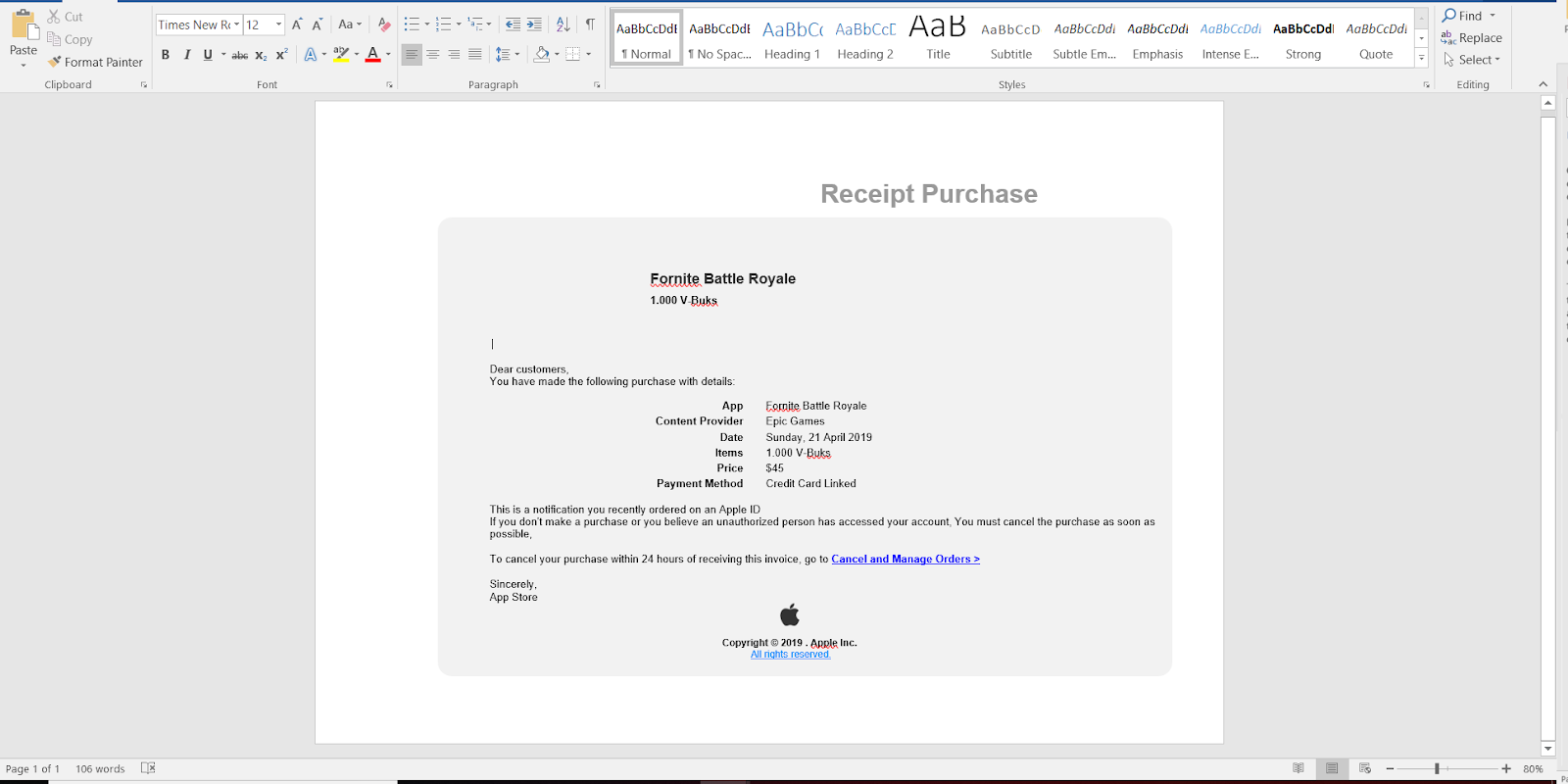Screen dimensions: 1568x784
Task: Toggle Italic formatting
Action: click(x=186, y=55)
